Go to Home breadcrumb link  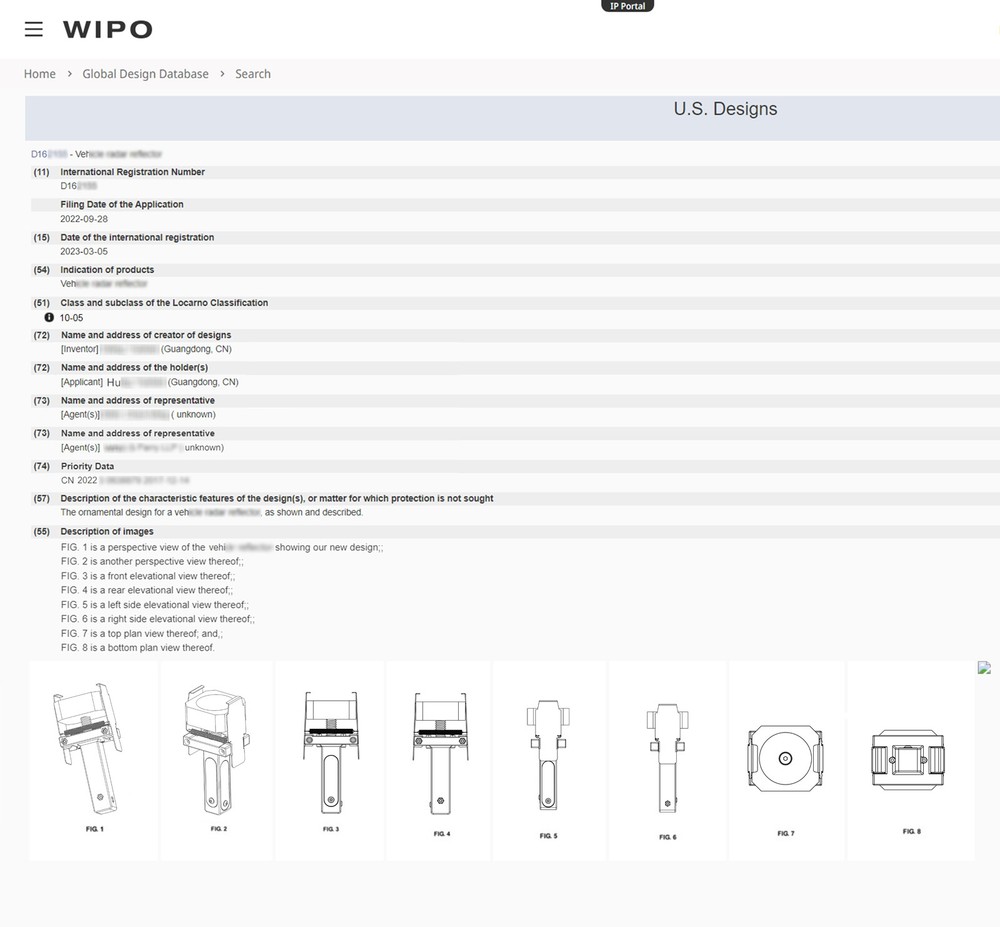[x=40, y=74]
